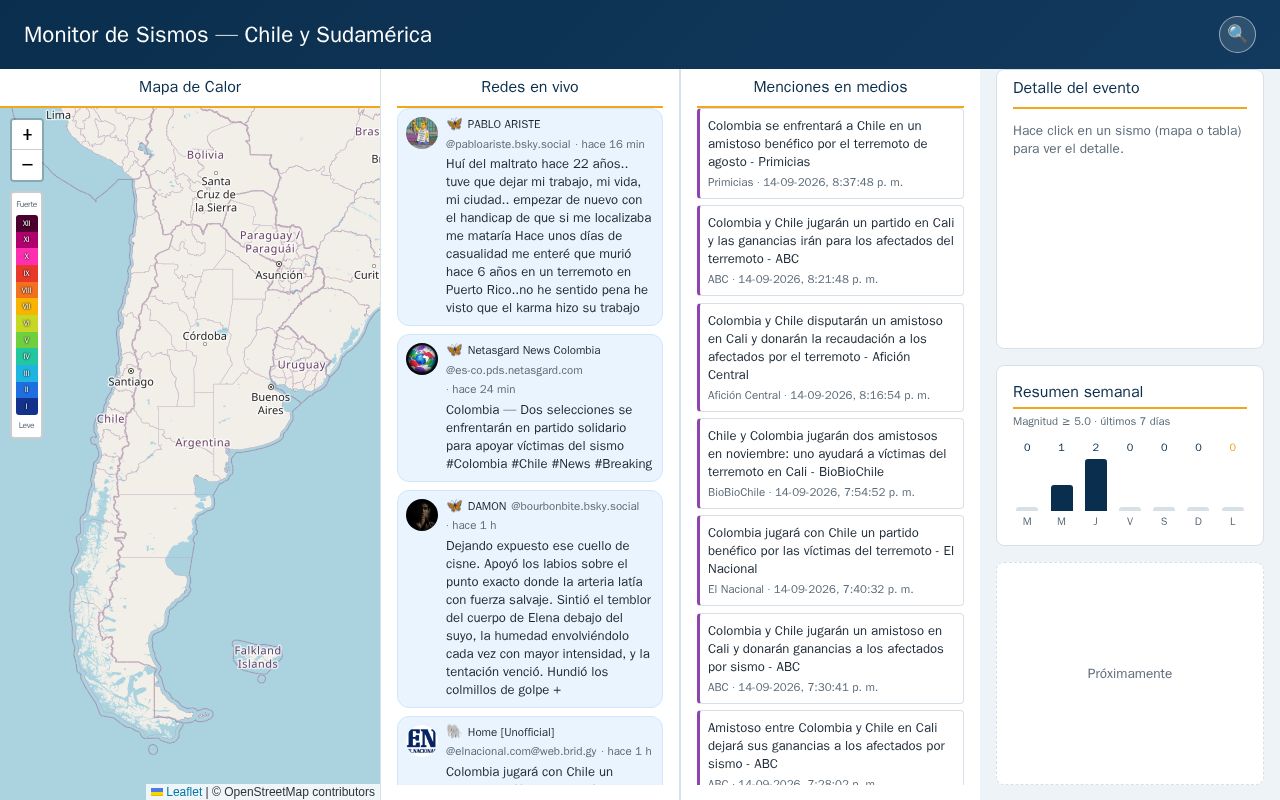Screen dimensions: 1280x800
Task: Switch to the Mapa de Calor tab
Action: 190,87
